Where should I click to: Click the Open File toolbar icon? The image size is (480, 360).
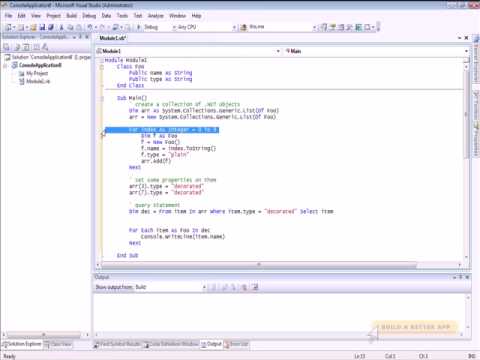tap(33, 27)
